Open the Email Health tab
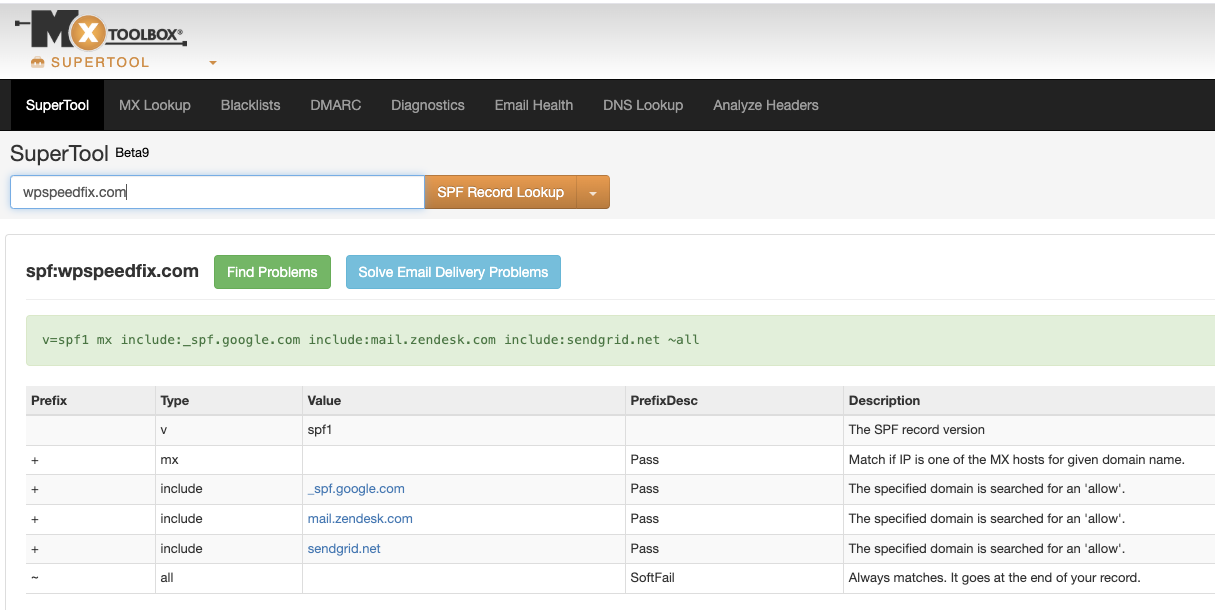This screenshot has height=610, width=1215. (x=534, y=105)
